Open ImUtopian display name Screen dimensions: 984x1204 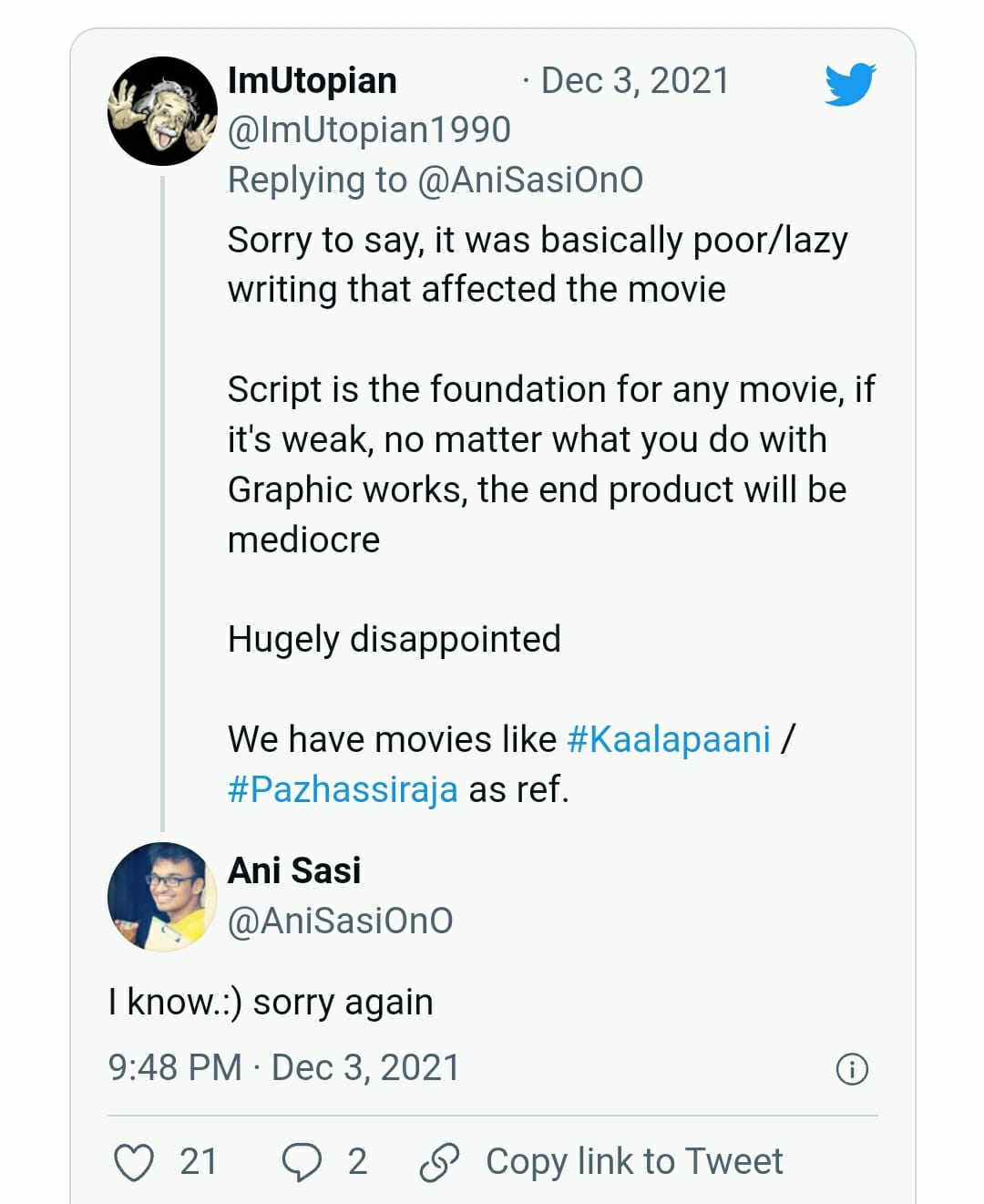312,80
